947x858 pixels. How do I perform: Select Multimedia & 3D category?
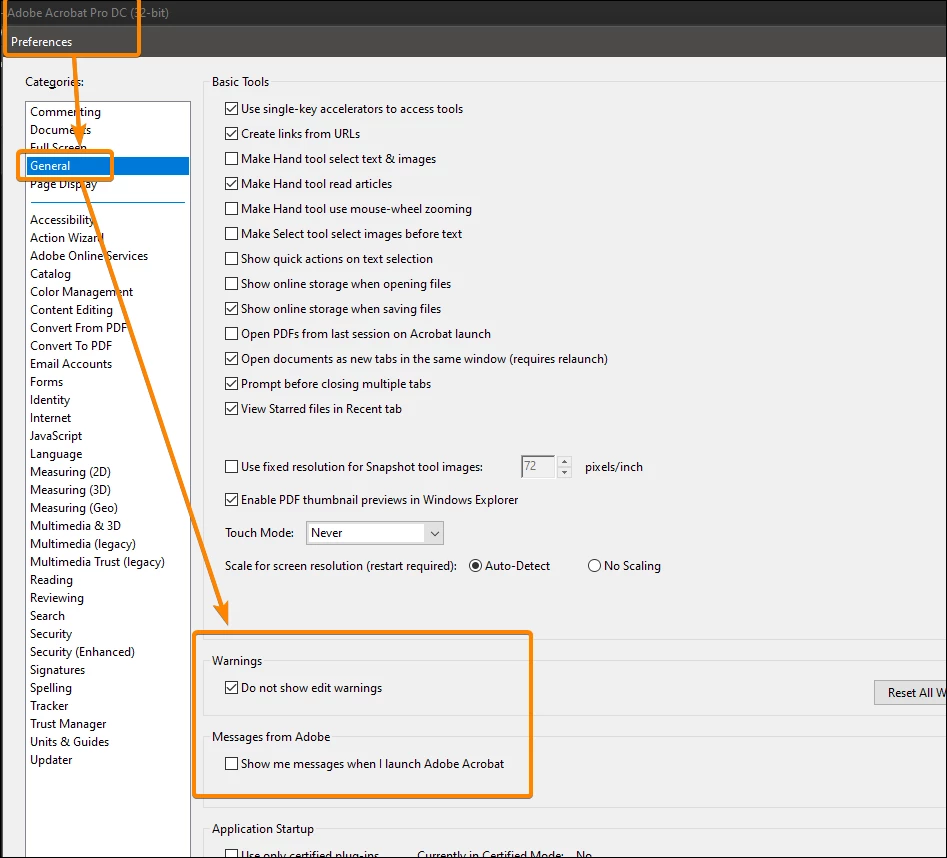point(75,526)
